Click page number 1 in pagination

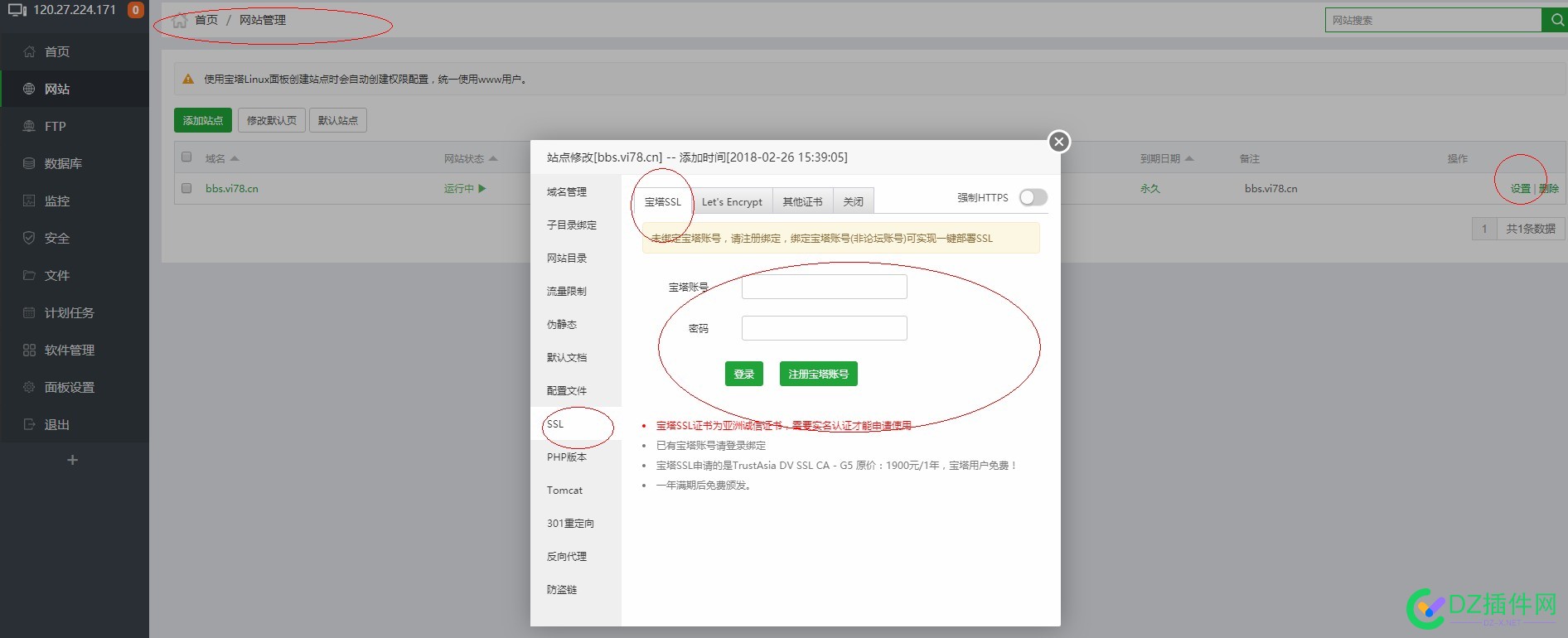pyautogui.click(x=1484, y=229)
